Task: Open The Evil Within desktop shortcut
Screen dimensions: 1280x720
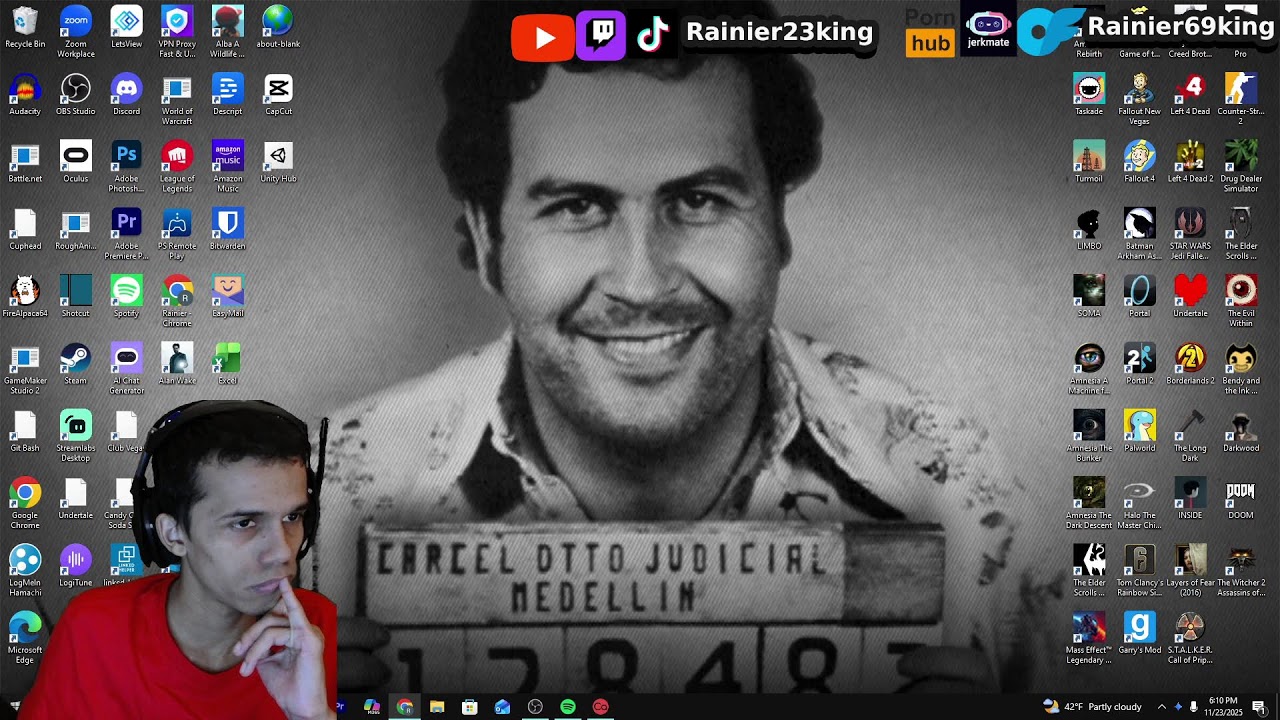Action: pos(1241,301)
